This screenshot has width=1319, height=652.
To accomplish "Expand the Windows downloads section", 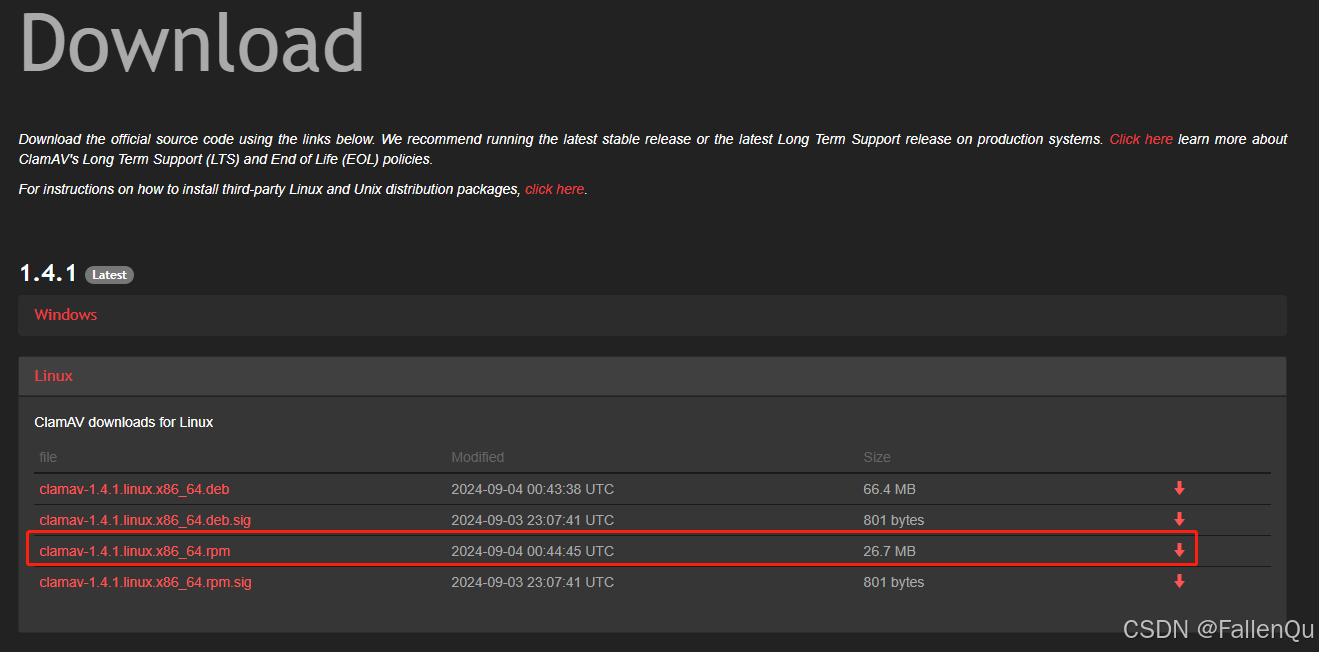I will 652,315.
